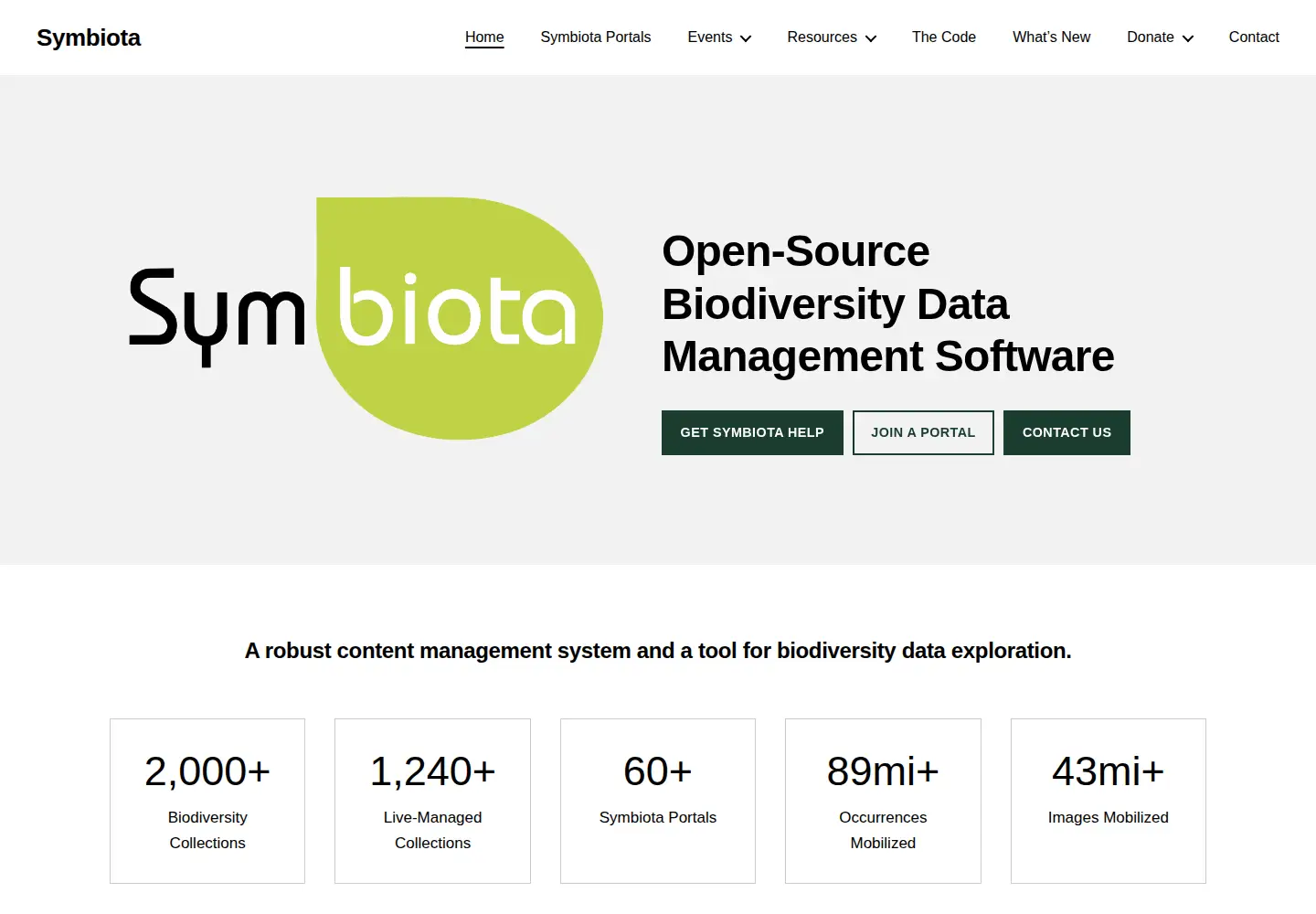The width and height of the screenshot is (1316, 914).
Task: Click the hero headline Open-Source Biodiversity text
Action: [x=888, y=303]
